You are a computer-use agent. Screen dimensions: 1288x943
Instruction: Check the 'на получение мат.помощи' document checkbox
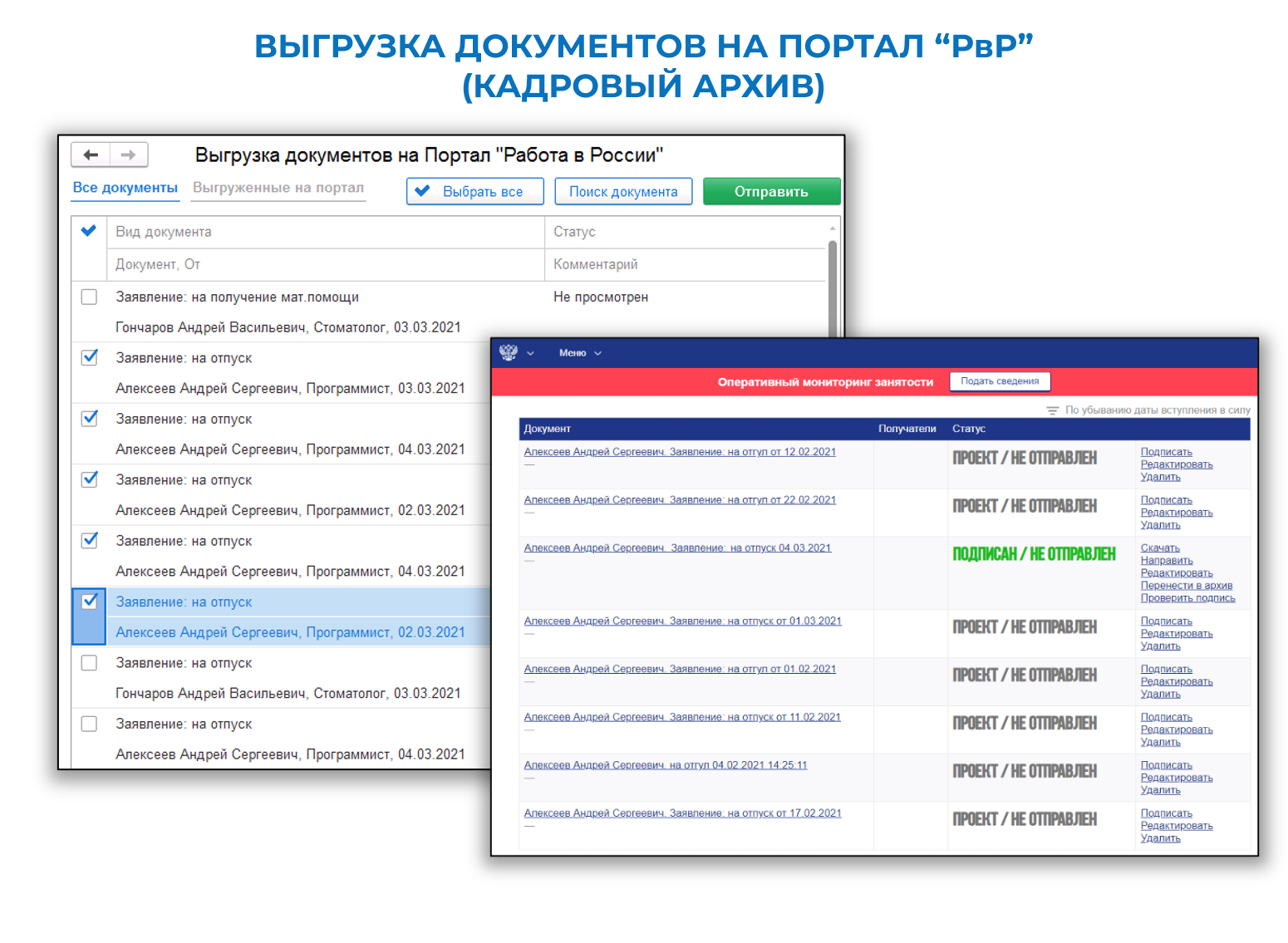[89, 297]
